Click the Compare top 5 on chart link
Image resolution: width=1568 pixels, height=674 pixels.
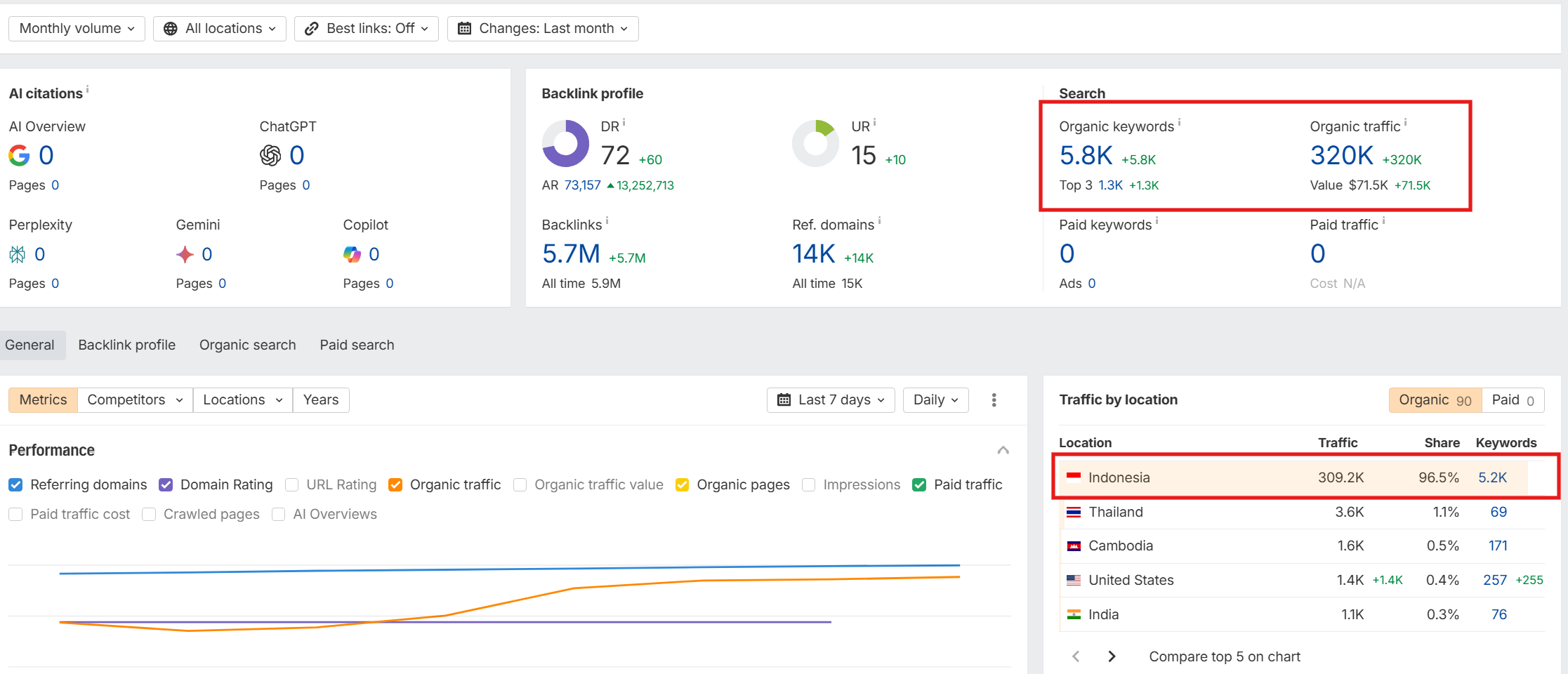point(1224,656)
